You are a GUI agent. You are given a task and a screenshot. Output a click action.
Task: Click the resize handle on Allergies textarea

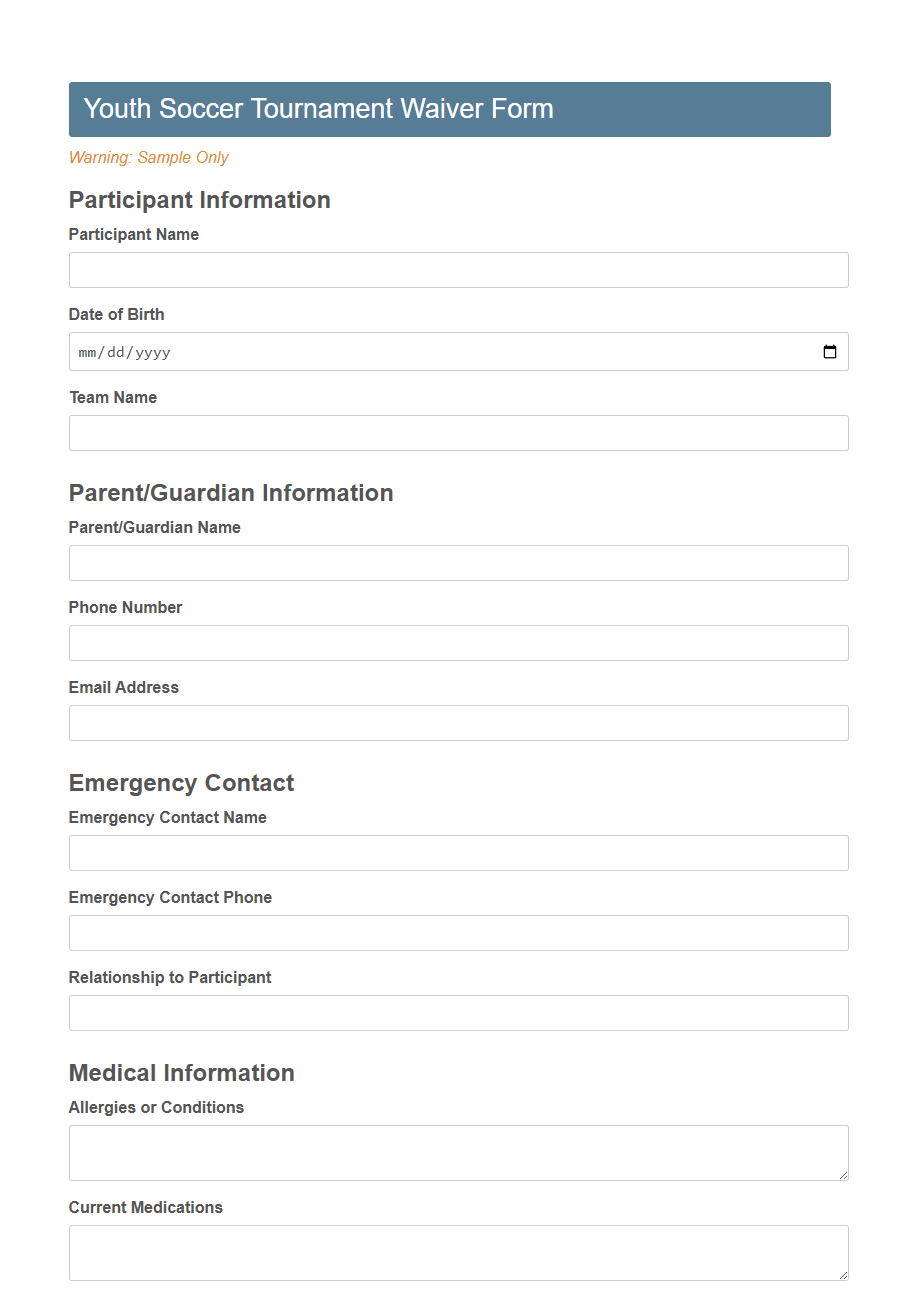coord(843,1176)
